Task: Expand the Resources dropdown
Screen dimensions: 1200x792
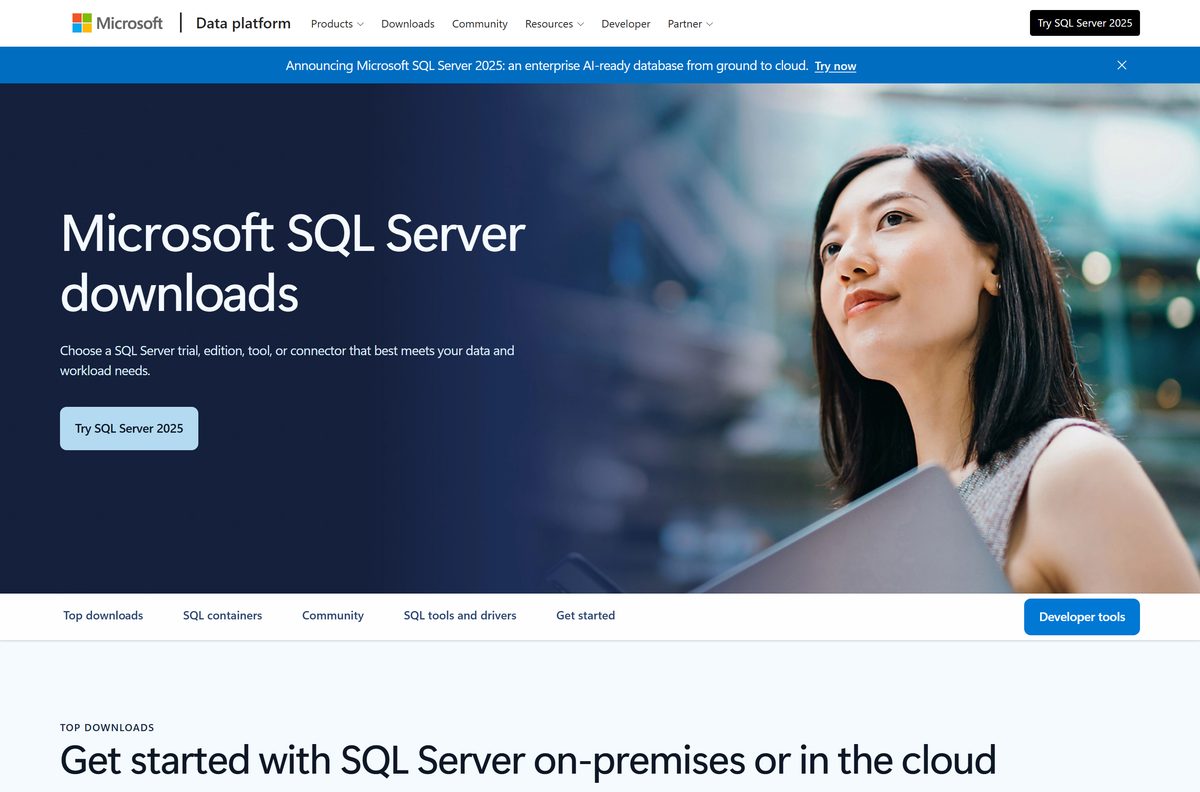Action: pos(554,24)
